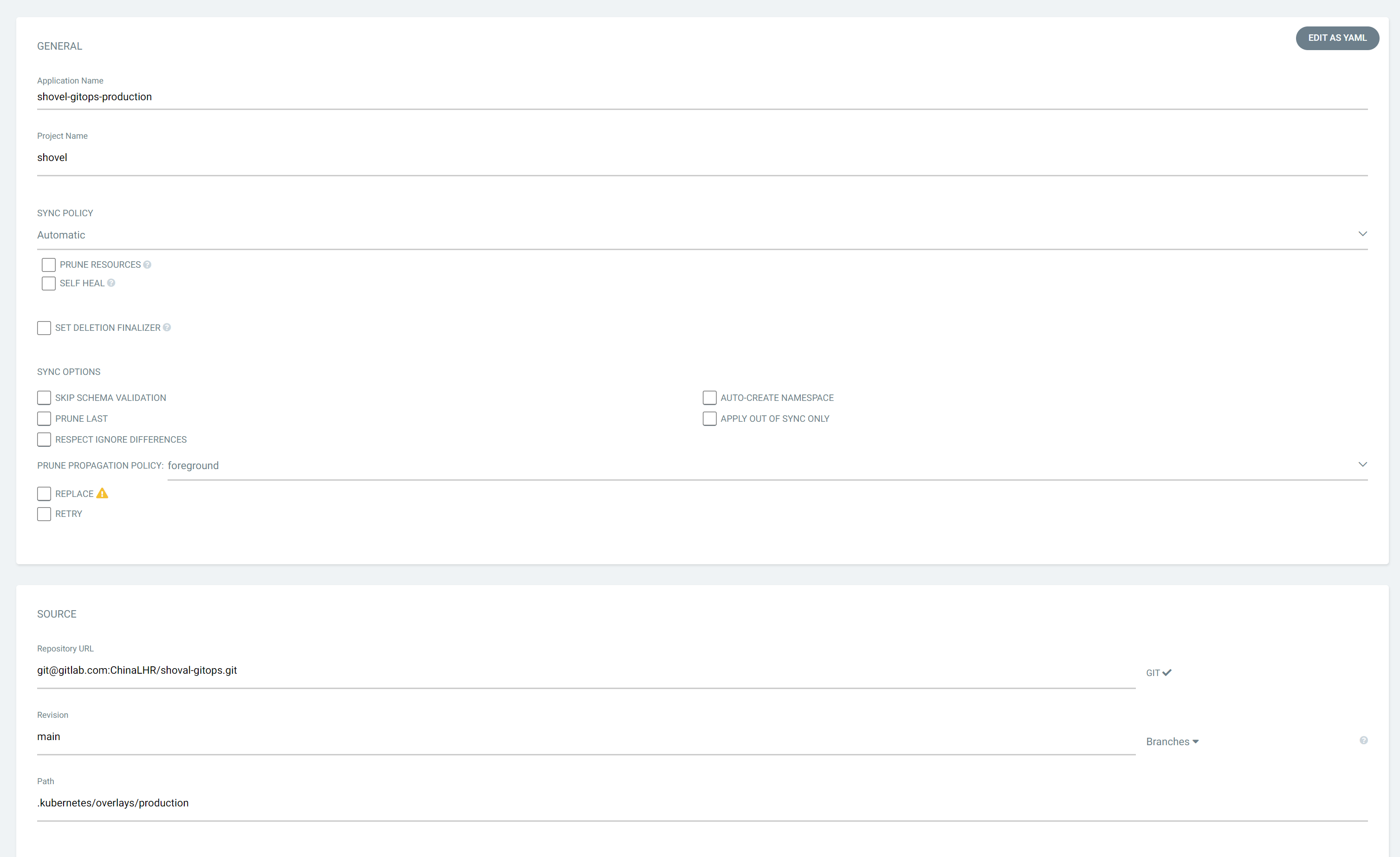Open the Prune Resources help tooltip
Image resolution: width=1400 pixels, height=857 pixels.
147,264
